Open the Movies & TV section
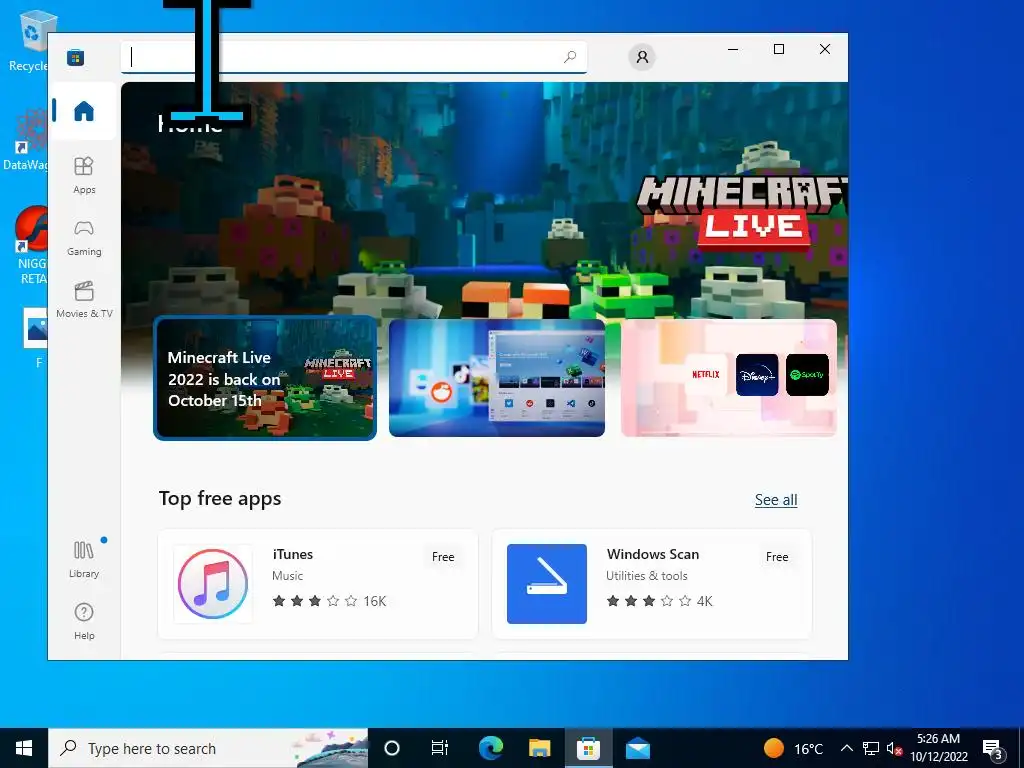Viewport: 1024px width, 768px height. point(84,299)
